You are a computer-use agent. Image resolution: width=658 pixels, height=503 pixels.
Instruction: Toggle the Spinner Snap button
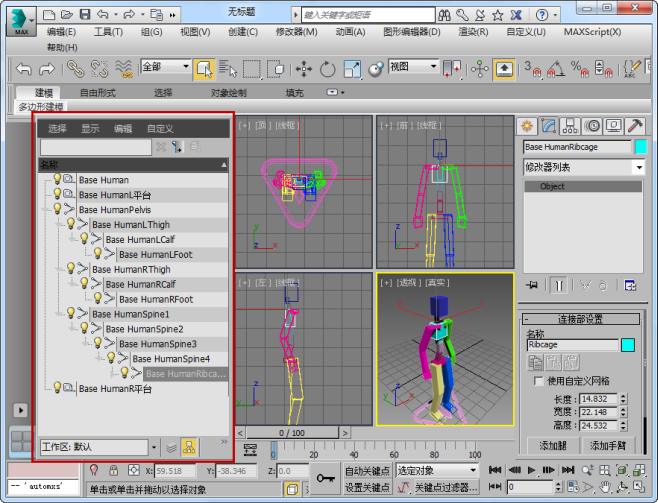tap(603, 69)
